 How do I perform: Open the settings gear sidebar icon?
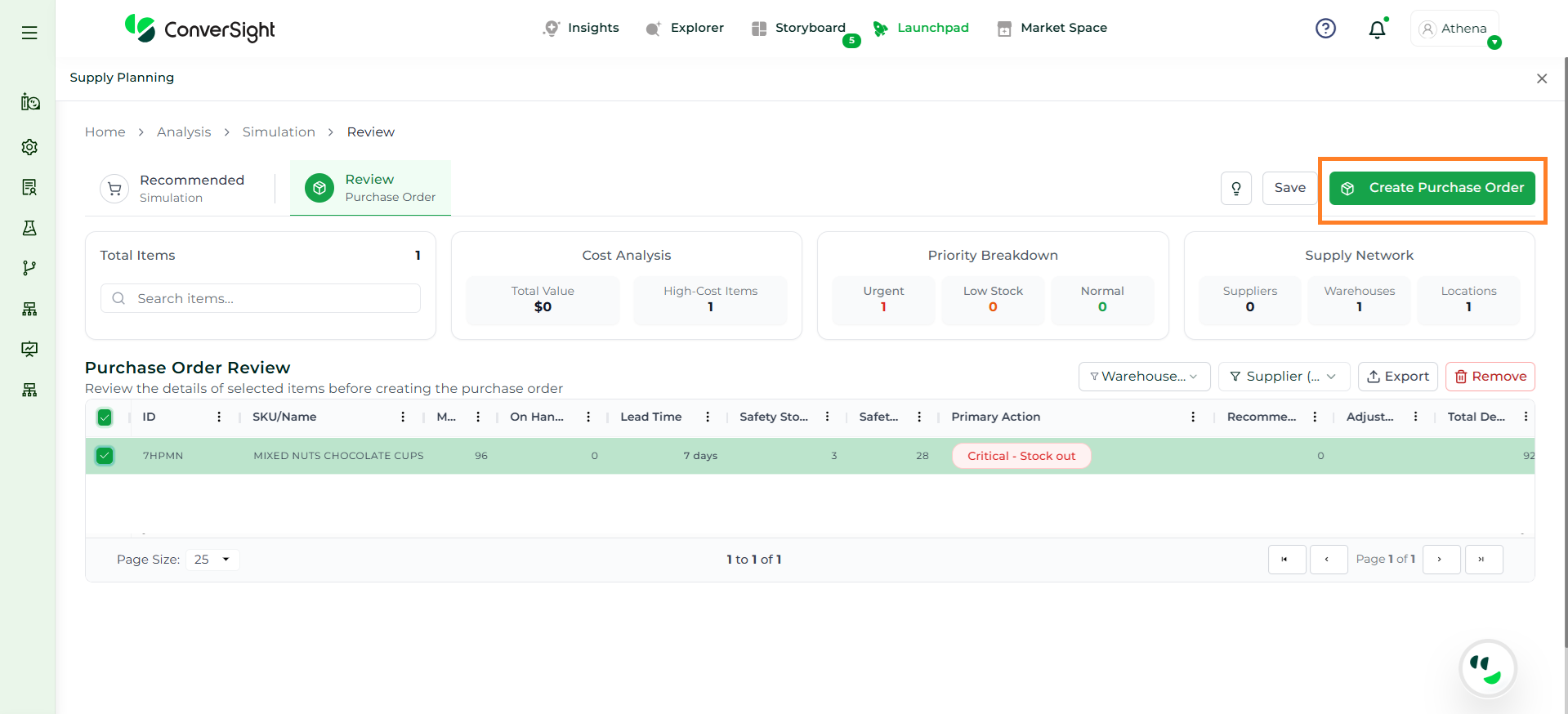29,147
